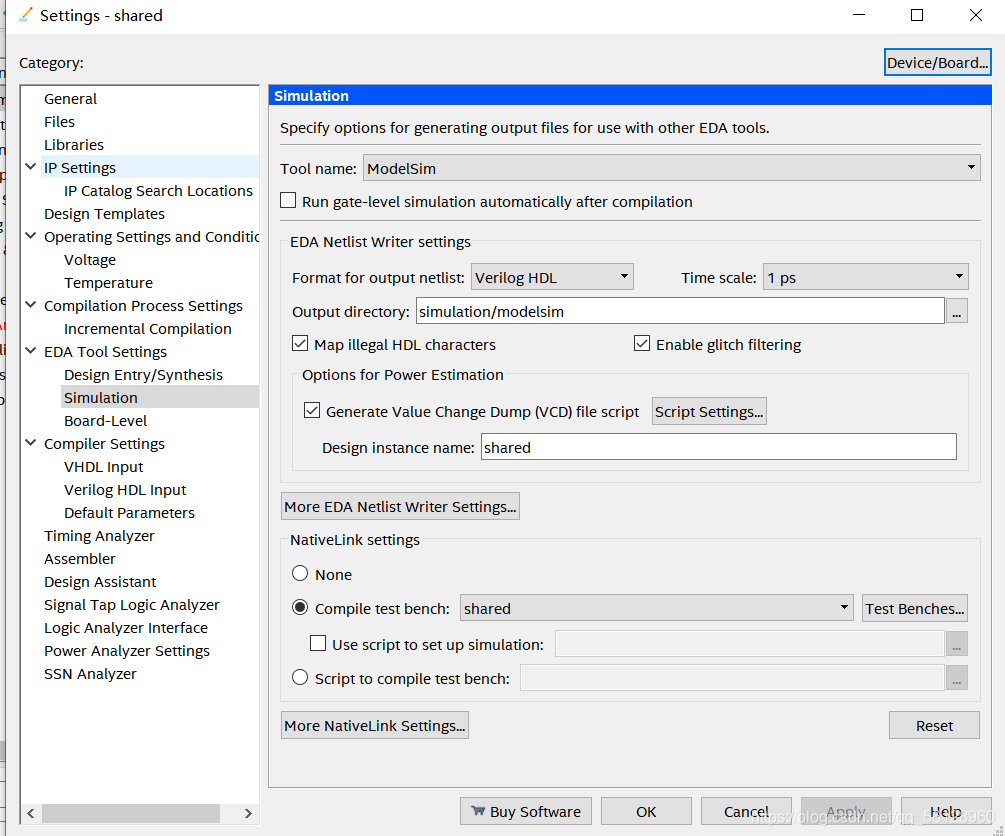Click category list scroll left arrow
The height and width of the screenshot is (836, 1005).
click(31, 814)
